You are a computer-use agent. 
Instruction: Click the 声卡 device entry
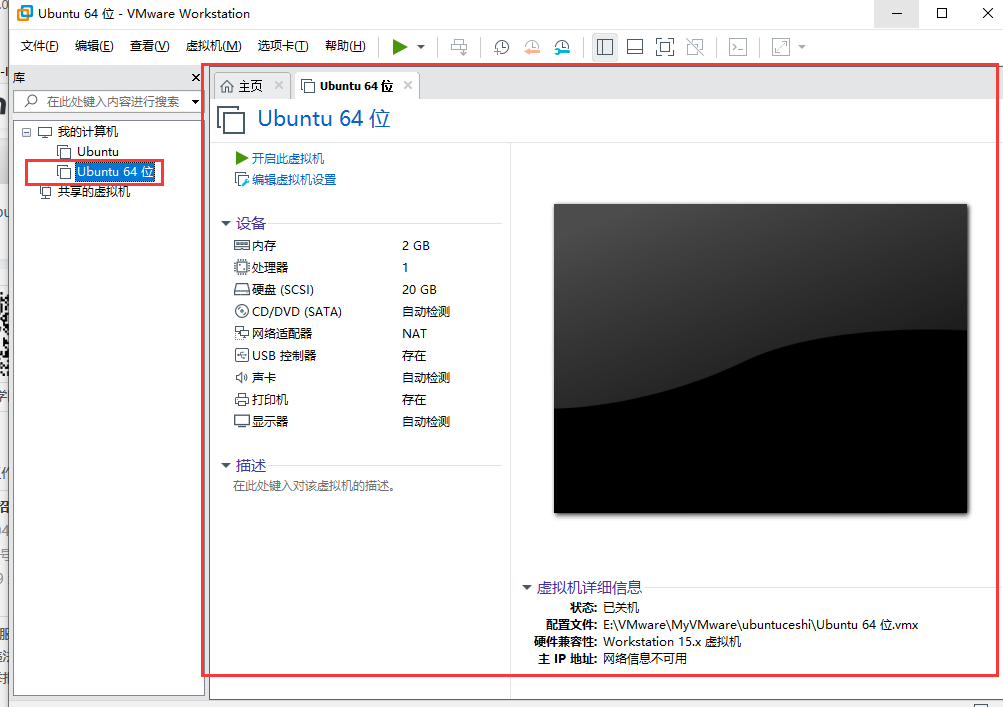click(255, 377)
